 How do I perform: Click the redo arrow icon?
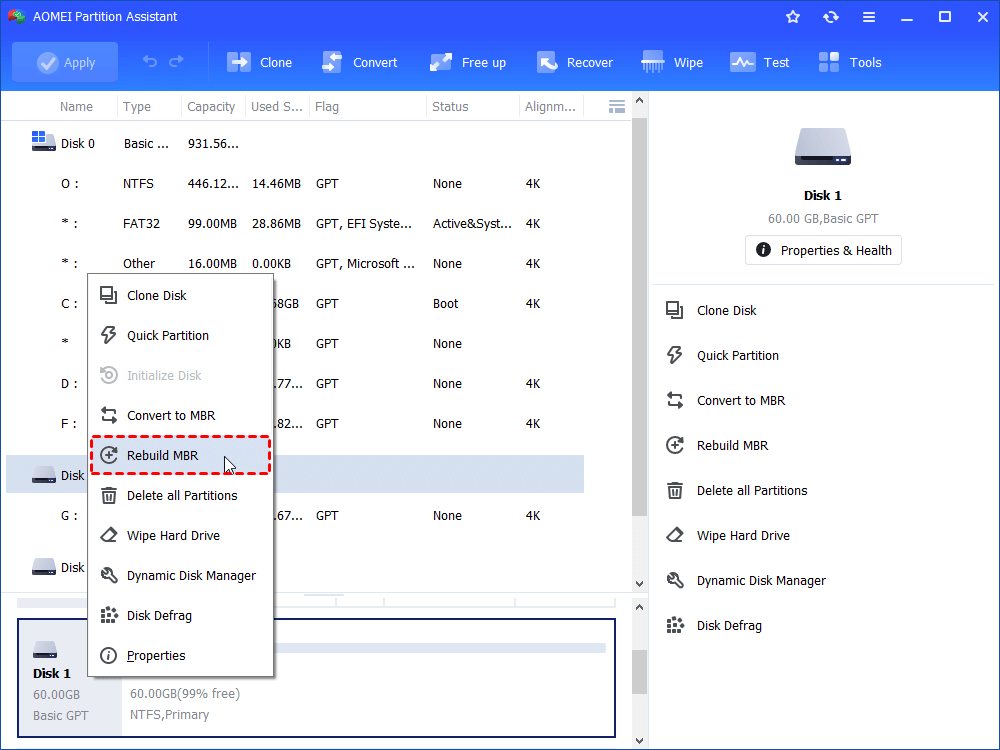pos(177,62)
